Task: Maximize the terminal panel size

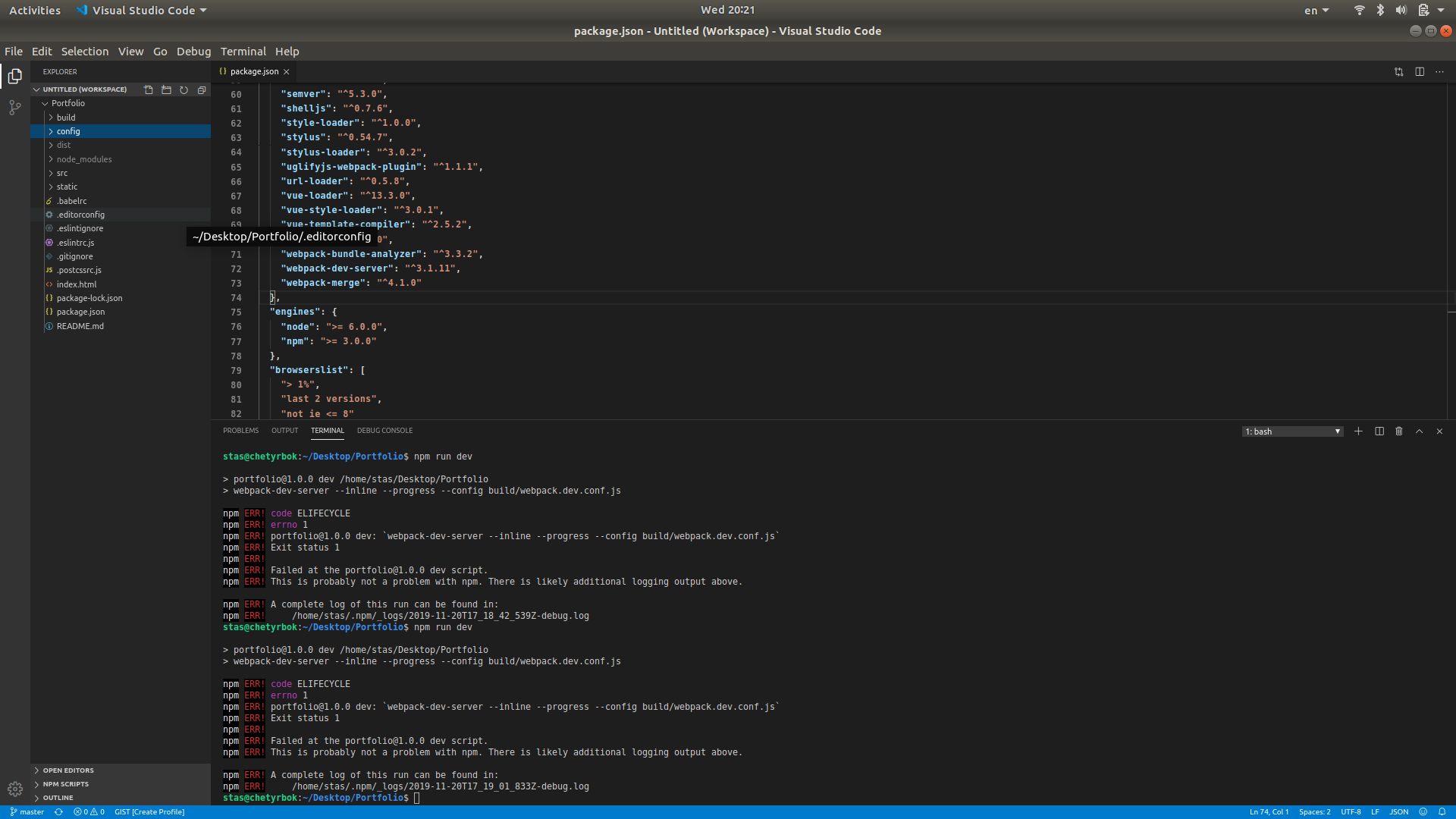Action: [1419, 431]
